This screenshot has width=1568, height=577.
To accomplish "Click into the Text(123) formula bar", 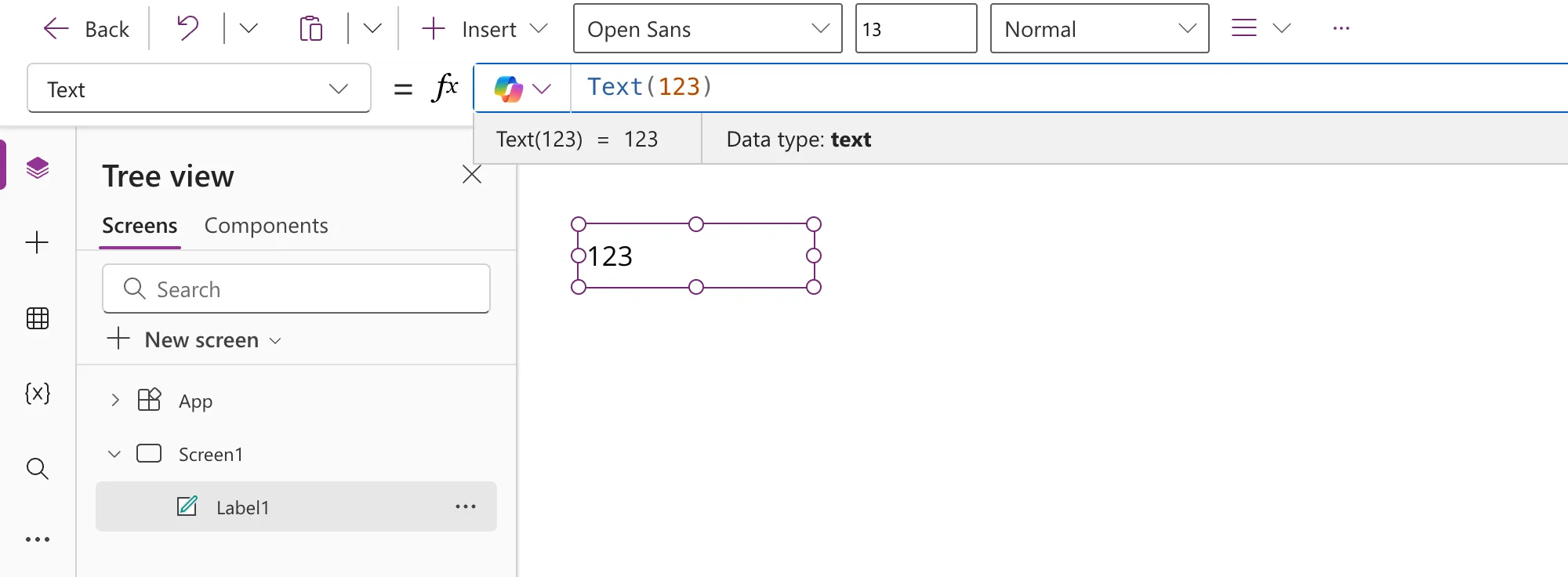I will pyautogui.click(x=1069, y=87).
